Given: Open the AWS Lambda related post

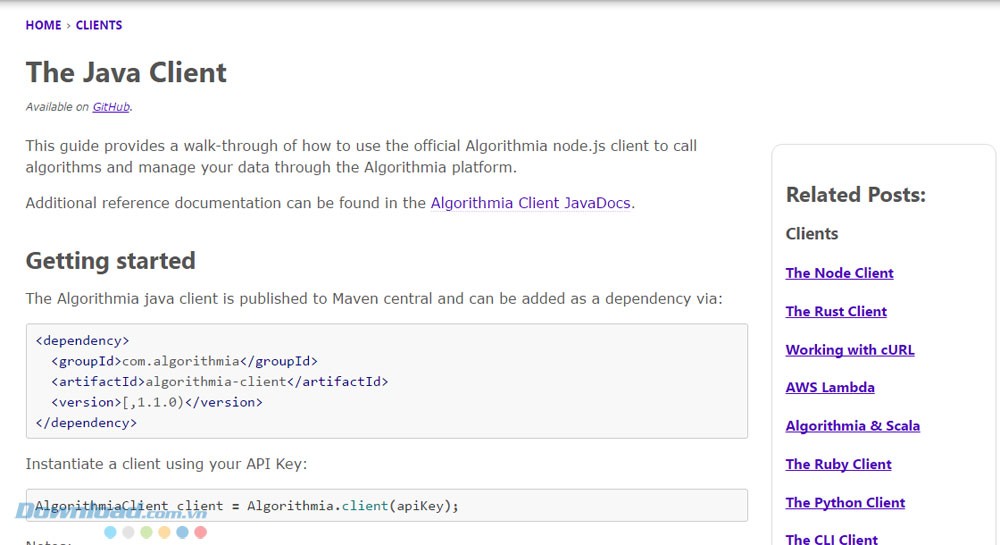Looking at the screenshot, I should pyautogui.click(x=830, y=387).
